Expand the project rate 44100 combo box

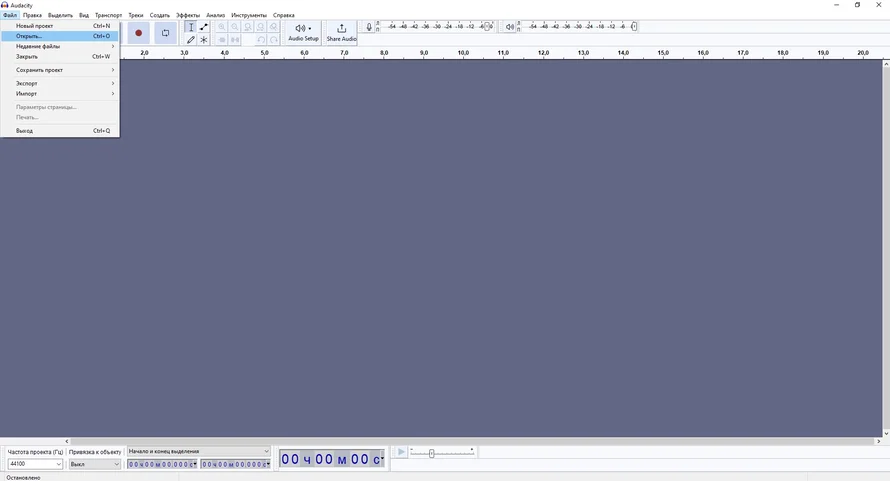pyautogui.click(x=35, y=464)
